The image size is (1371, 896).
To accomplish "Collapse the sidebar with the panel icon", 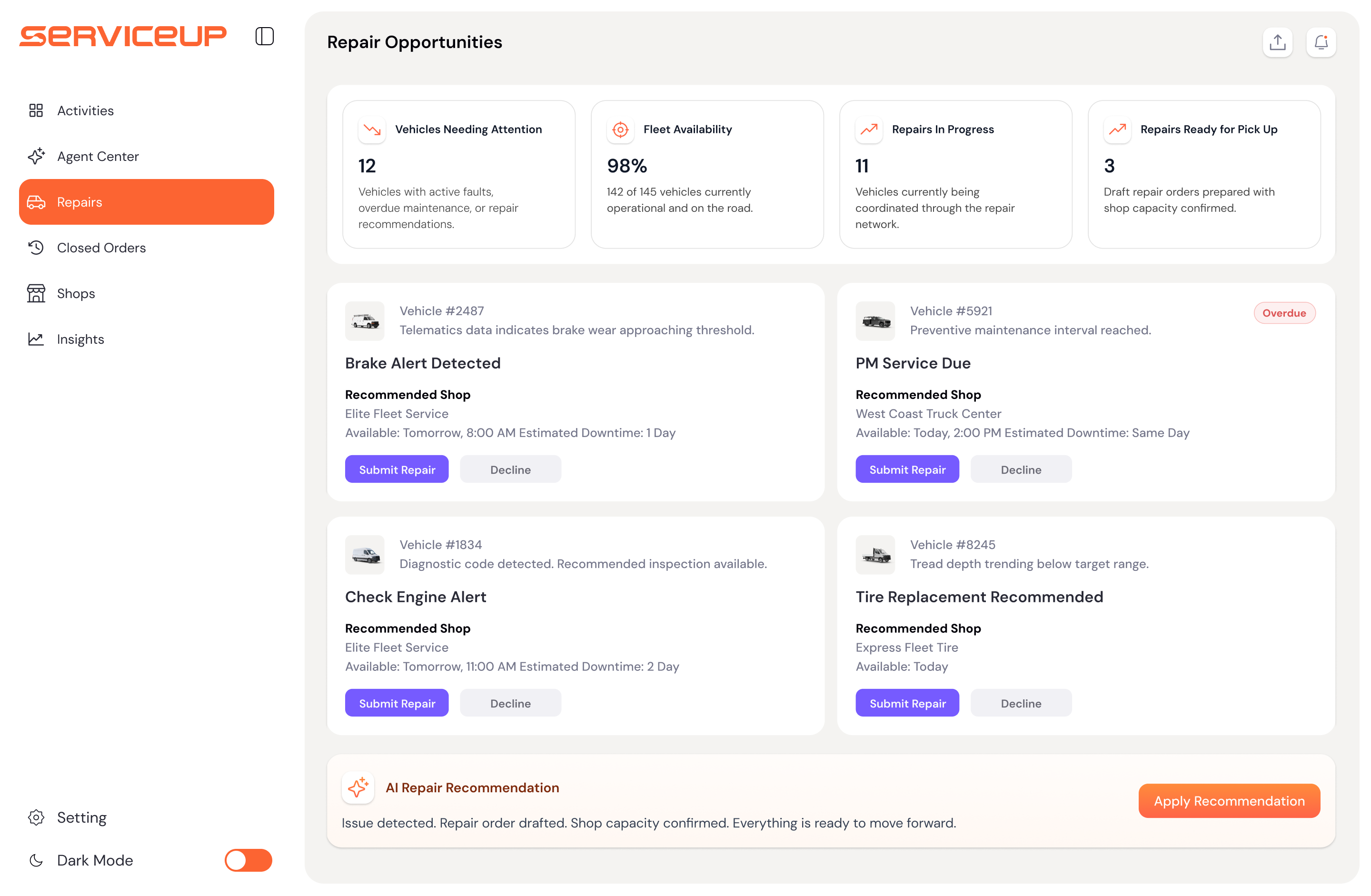I will (264, 36).
